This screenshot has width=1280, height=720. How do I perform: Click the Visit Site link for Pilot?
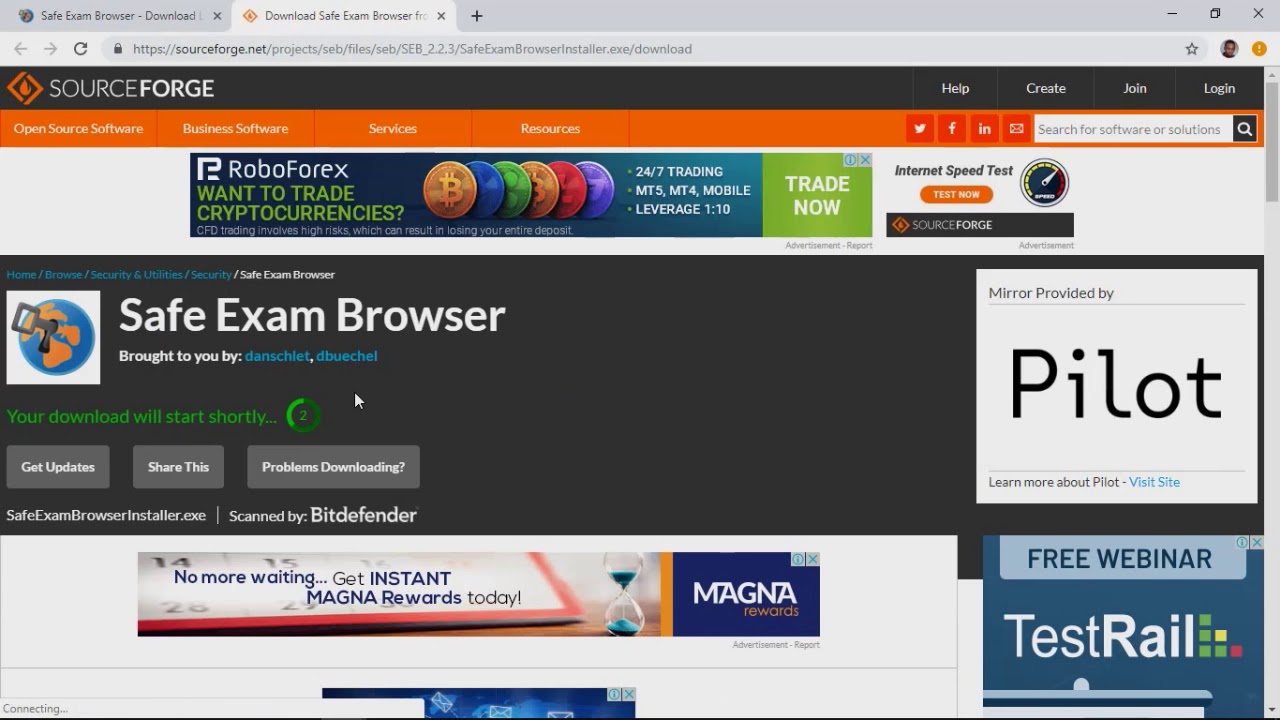[1154, 482]
